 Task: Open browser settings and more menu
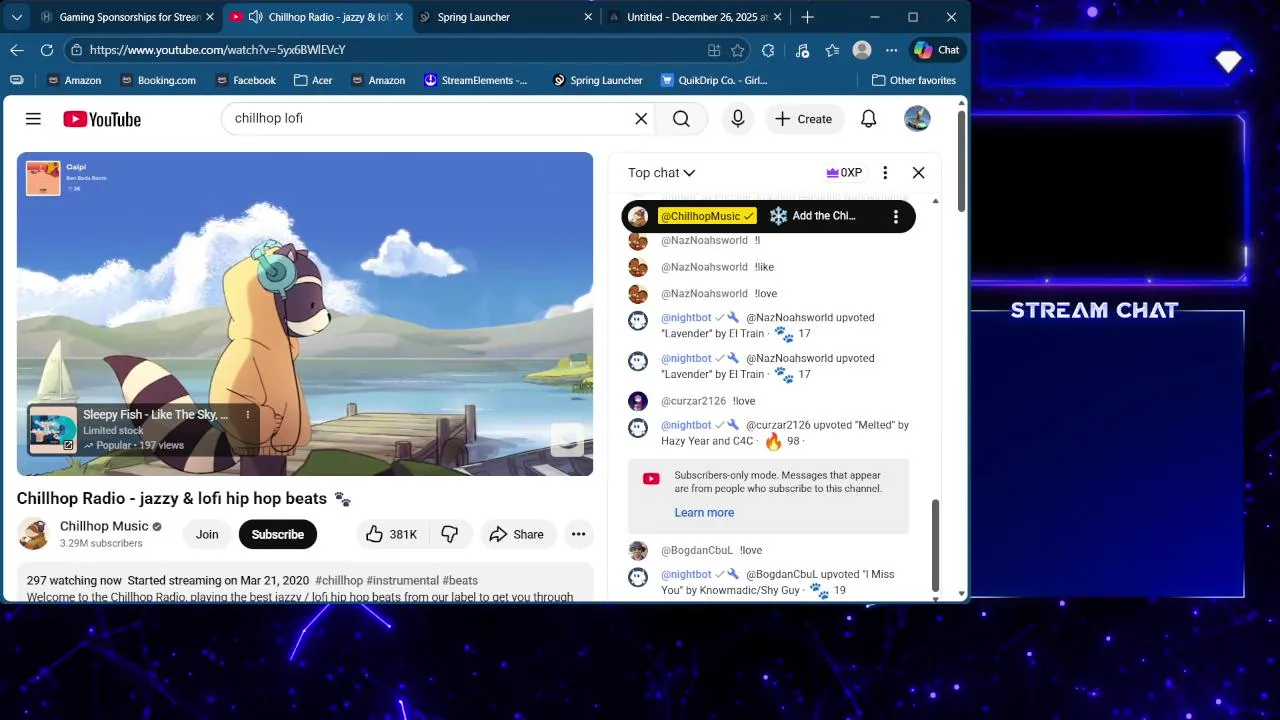pos(892,50)
